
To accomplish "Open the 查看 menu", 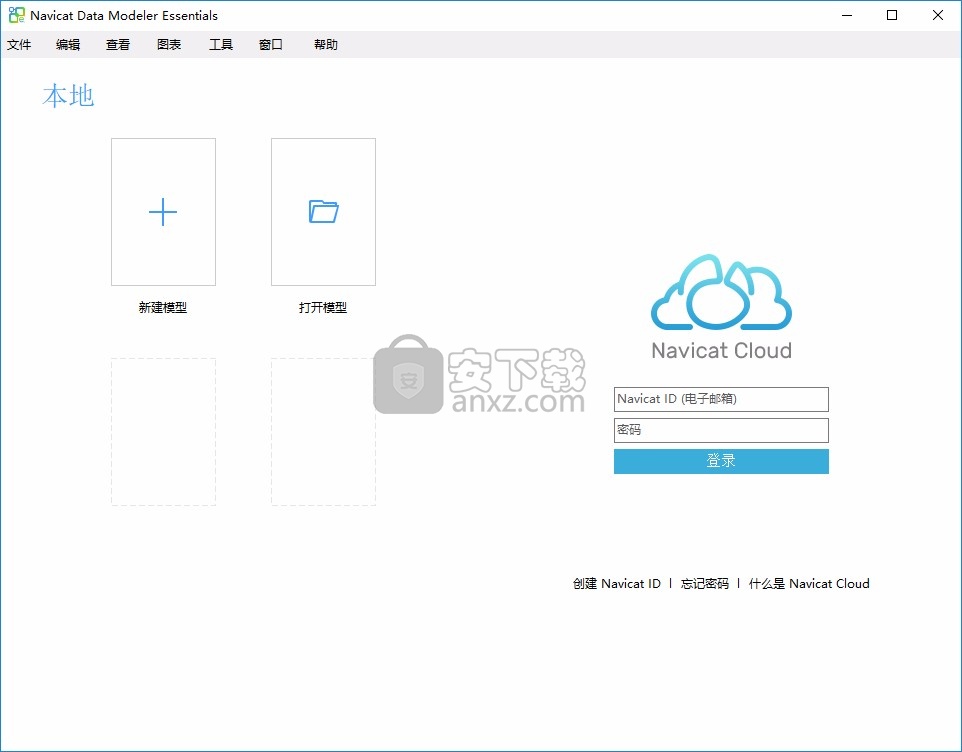I will click(118, 45).
